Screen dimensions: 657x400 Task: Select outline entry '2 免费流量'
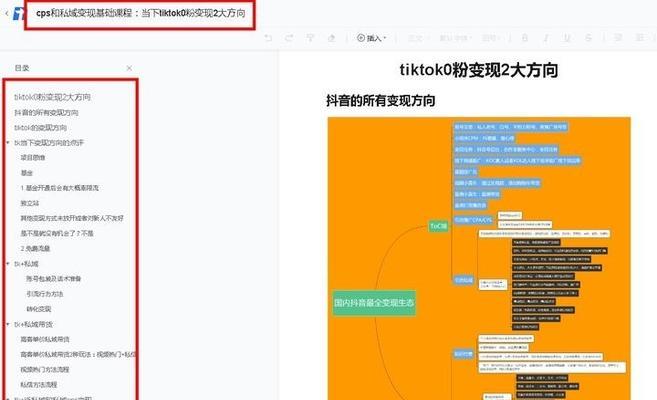click(x=35, y=248)
